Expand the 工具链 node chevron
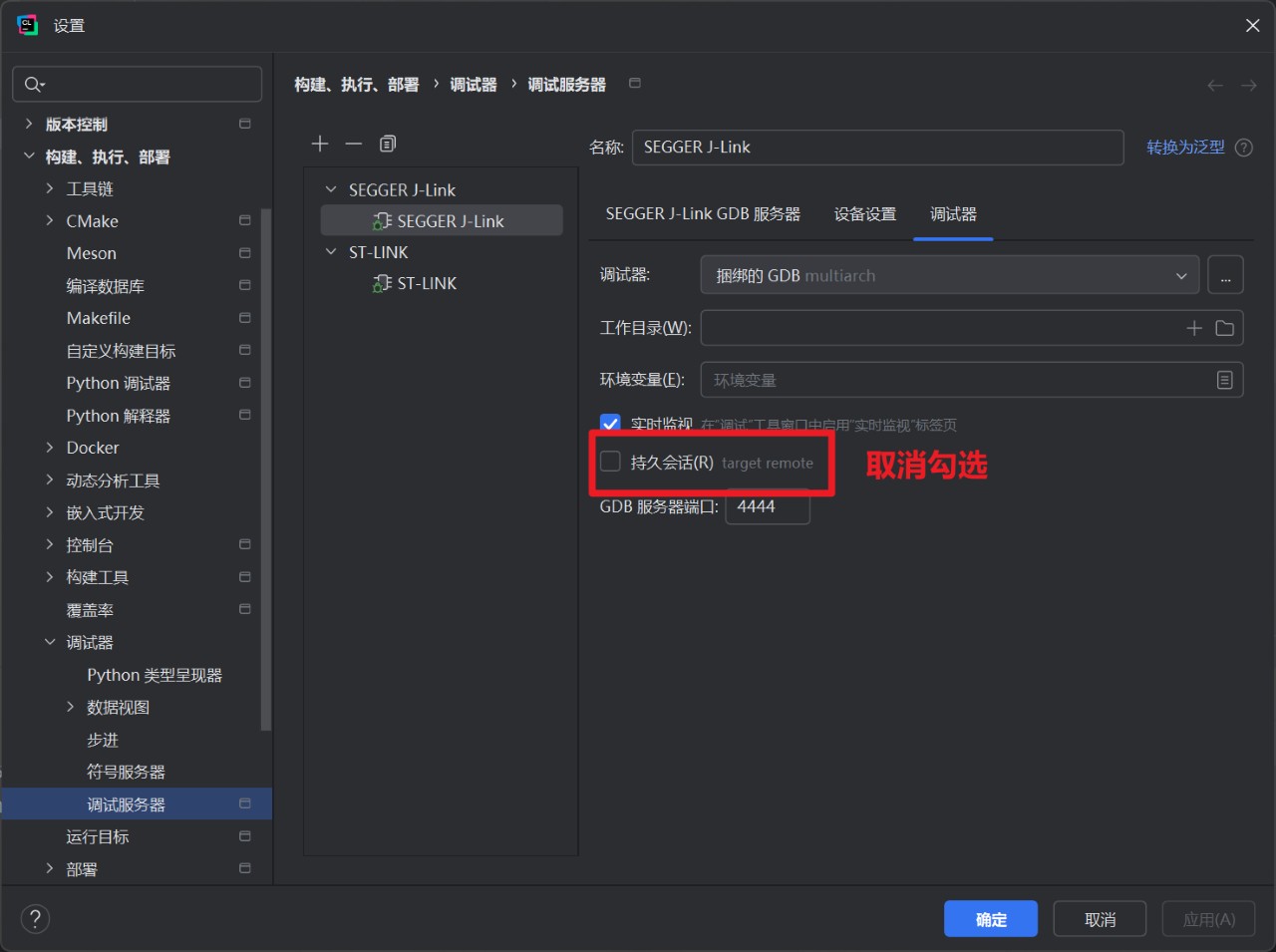 (x=50, y=188)
